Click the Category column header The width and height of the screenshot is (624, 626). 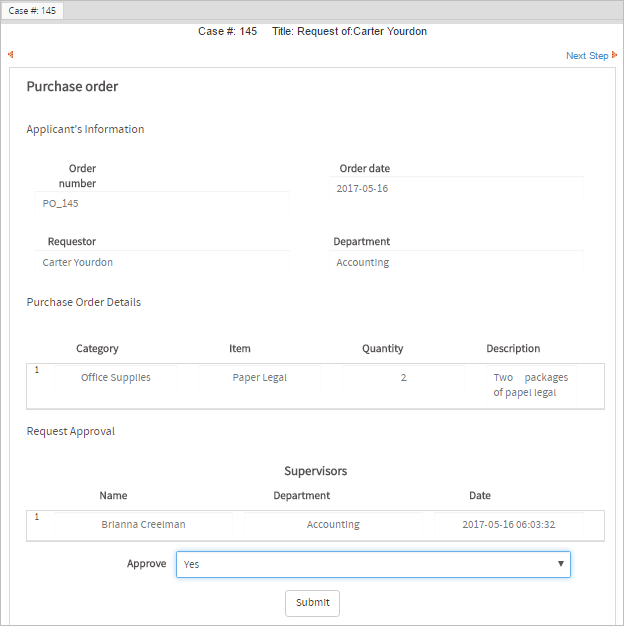click(97, 349)
